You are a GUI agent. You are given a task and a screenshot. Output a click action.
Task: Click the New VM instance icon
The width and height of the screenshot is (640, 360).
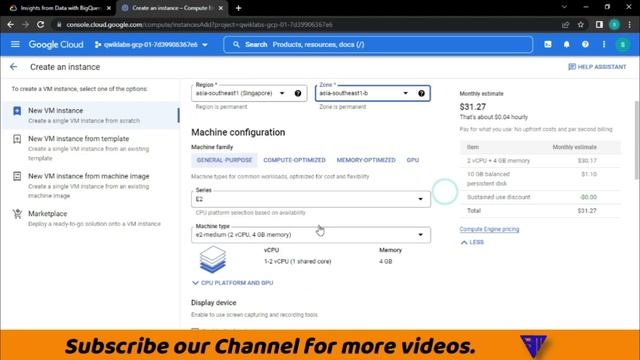17,111
